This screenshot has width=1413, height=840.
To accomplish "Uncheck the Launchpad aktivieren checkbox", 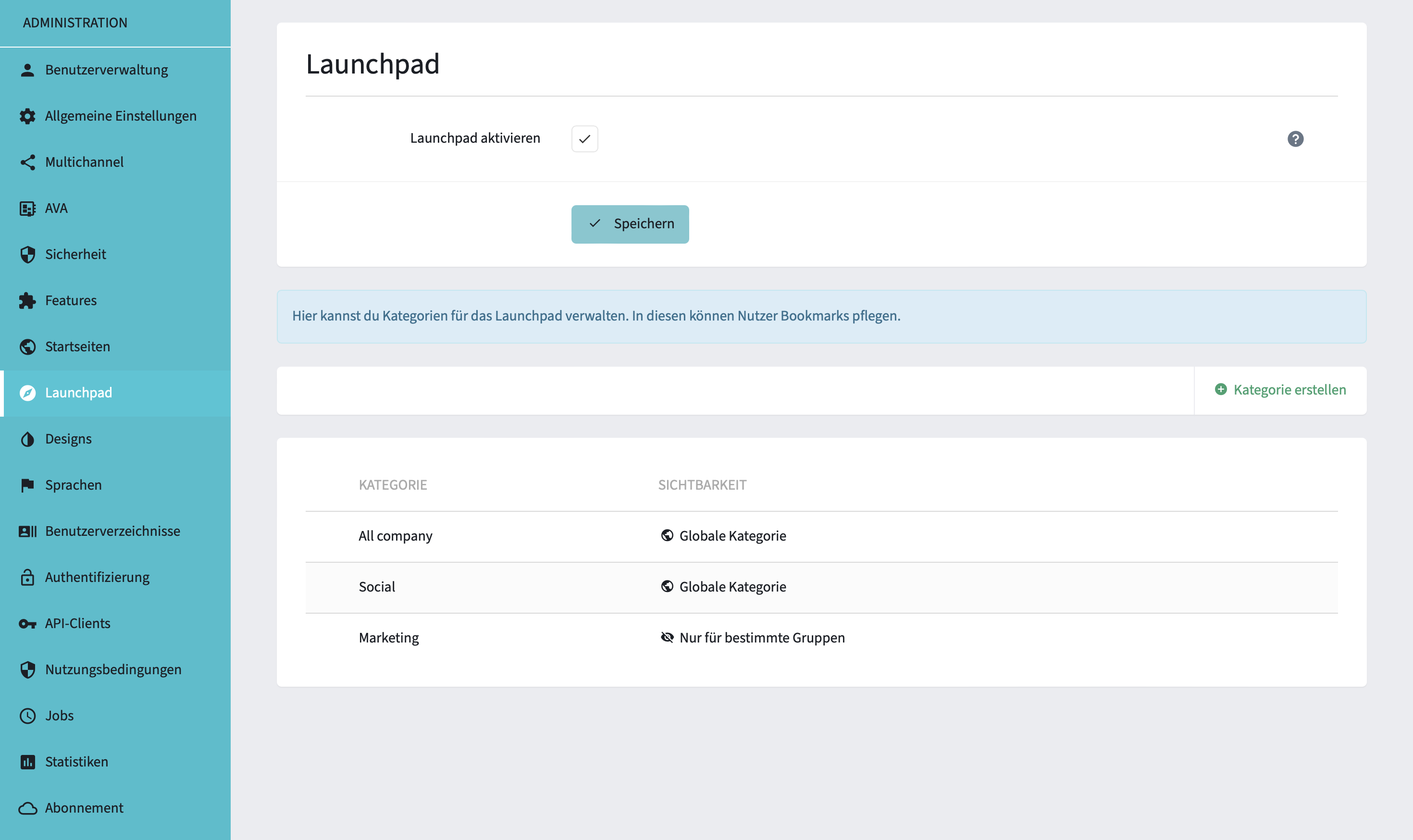I will [585, 139].
